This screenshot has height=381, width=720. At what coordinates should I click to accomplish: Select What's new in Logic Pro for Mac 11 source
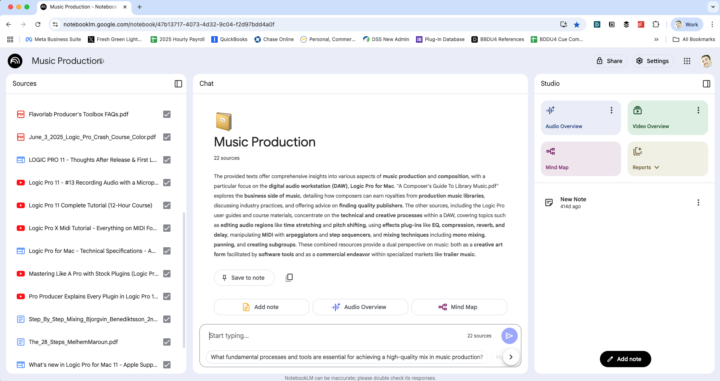(93, 364)
